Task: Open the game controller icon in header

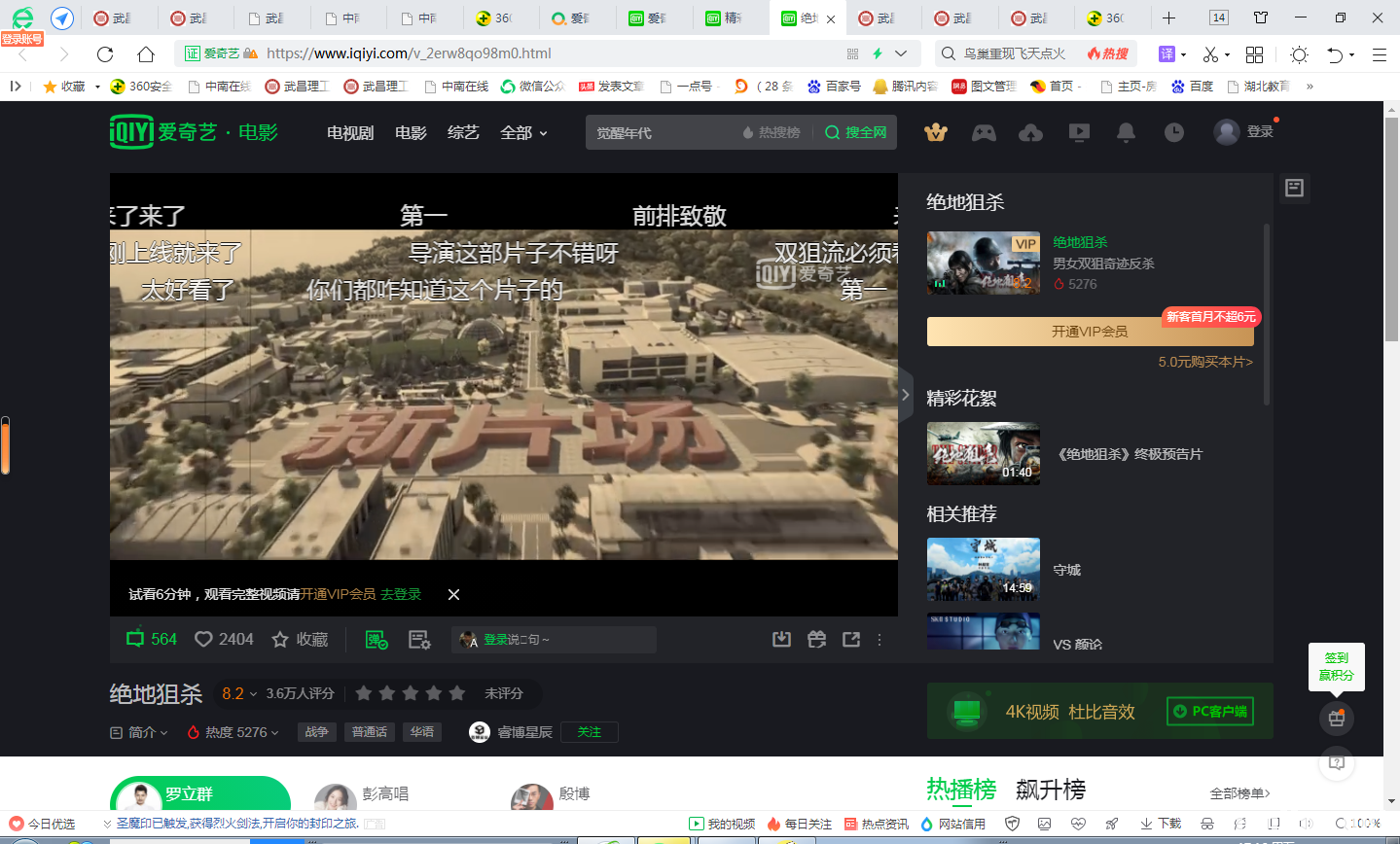Action: pyautogui.click(x=984, y=132)
